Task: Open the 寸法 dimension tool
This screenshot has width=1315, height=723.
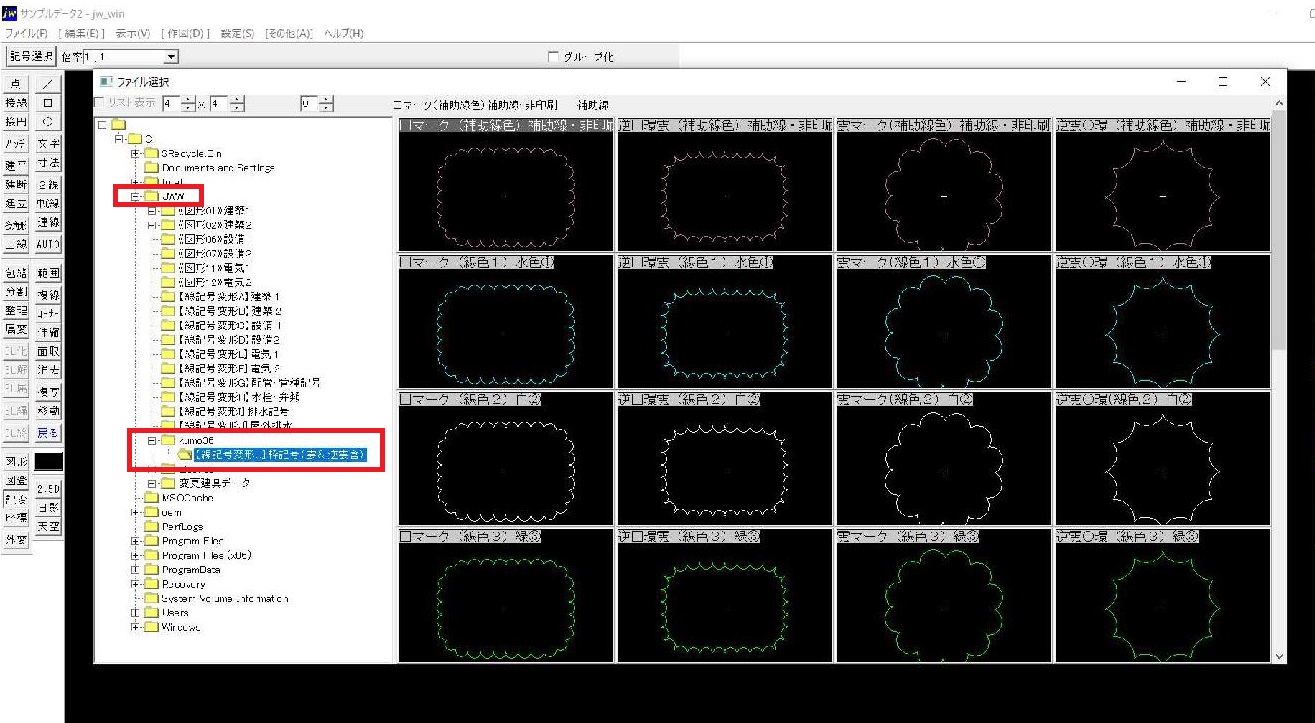Action: [50, 163]
